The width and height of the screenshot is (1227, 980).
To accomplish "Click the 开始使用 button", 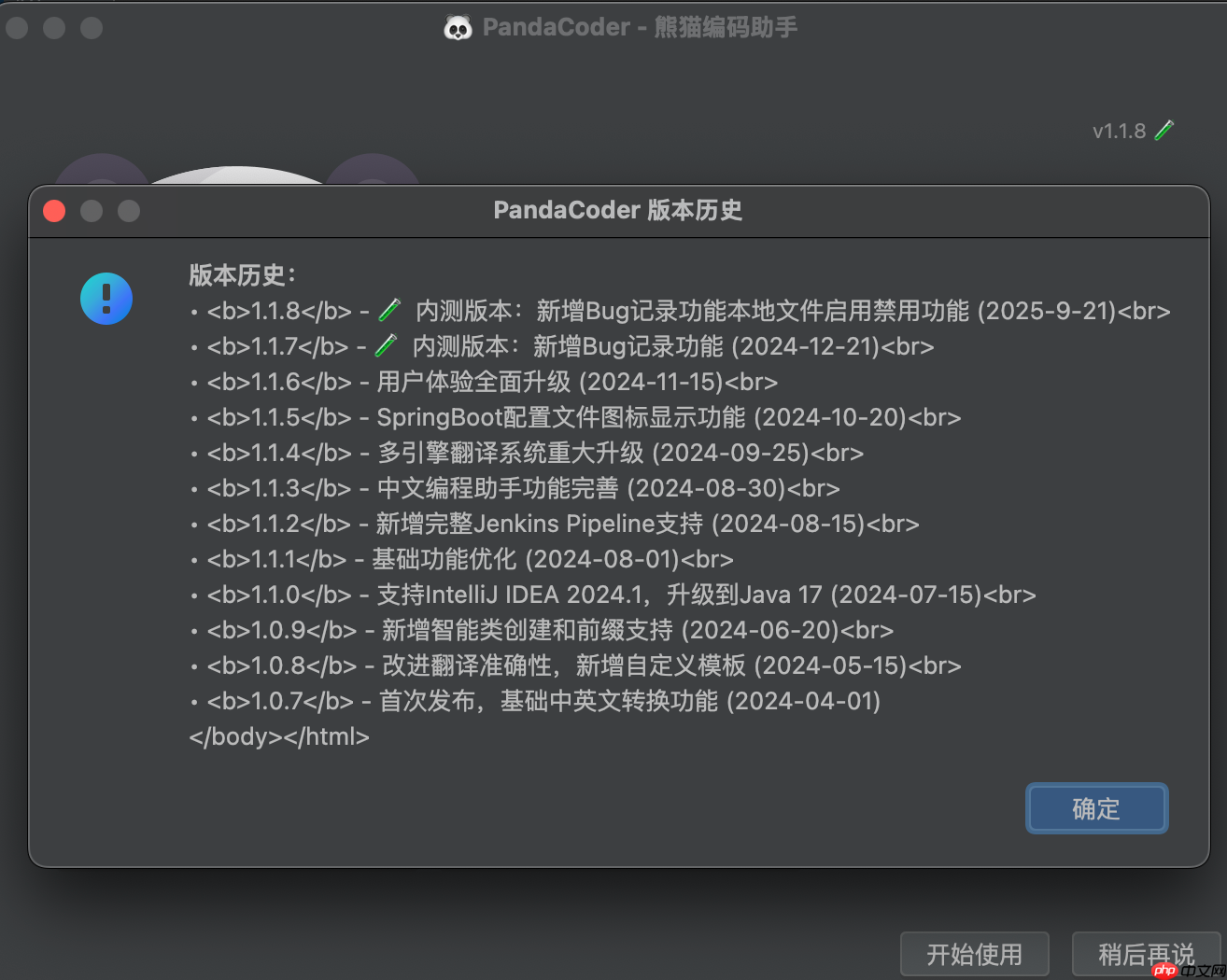I will click(974, 954).
